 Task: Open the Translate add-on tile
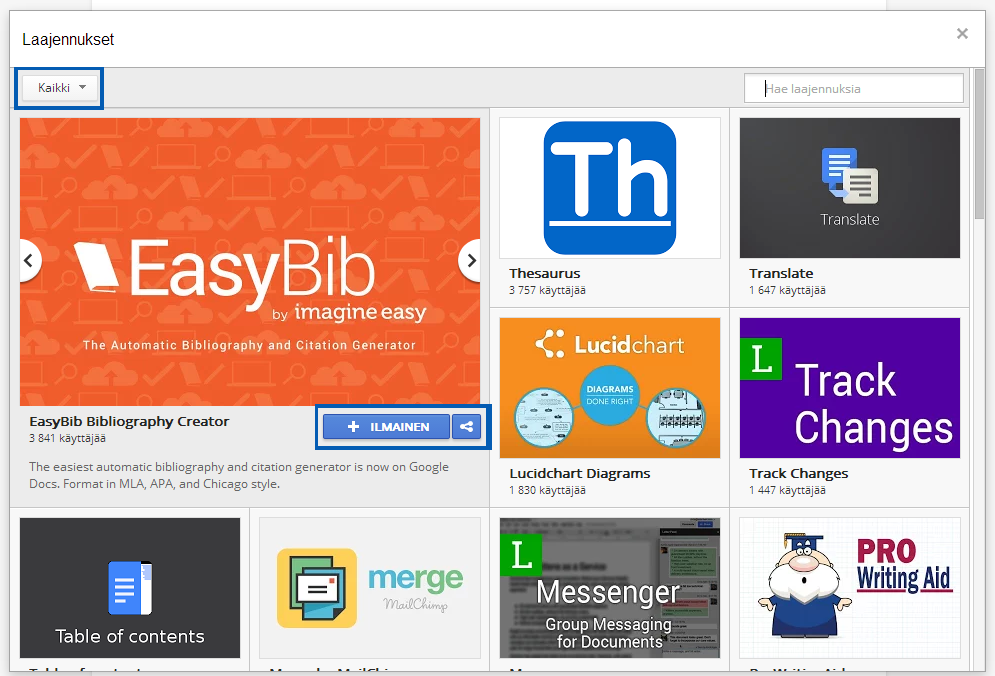pyautogui.click(x=849, y=188)
